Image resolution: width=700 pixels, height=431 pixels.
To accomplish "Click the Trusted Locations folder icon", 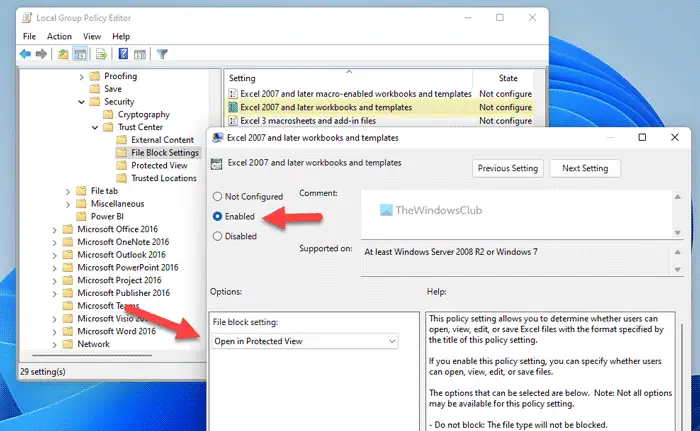I will (x=121, y=178).
